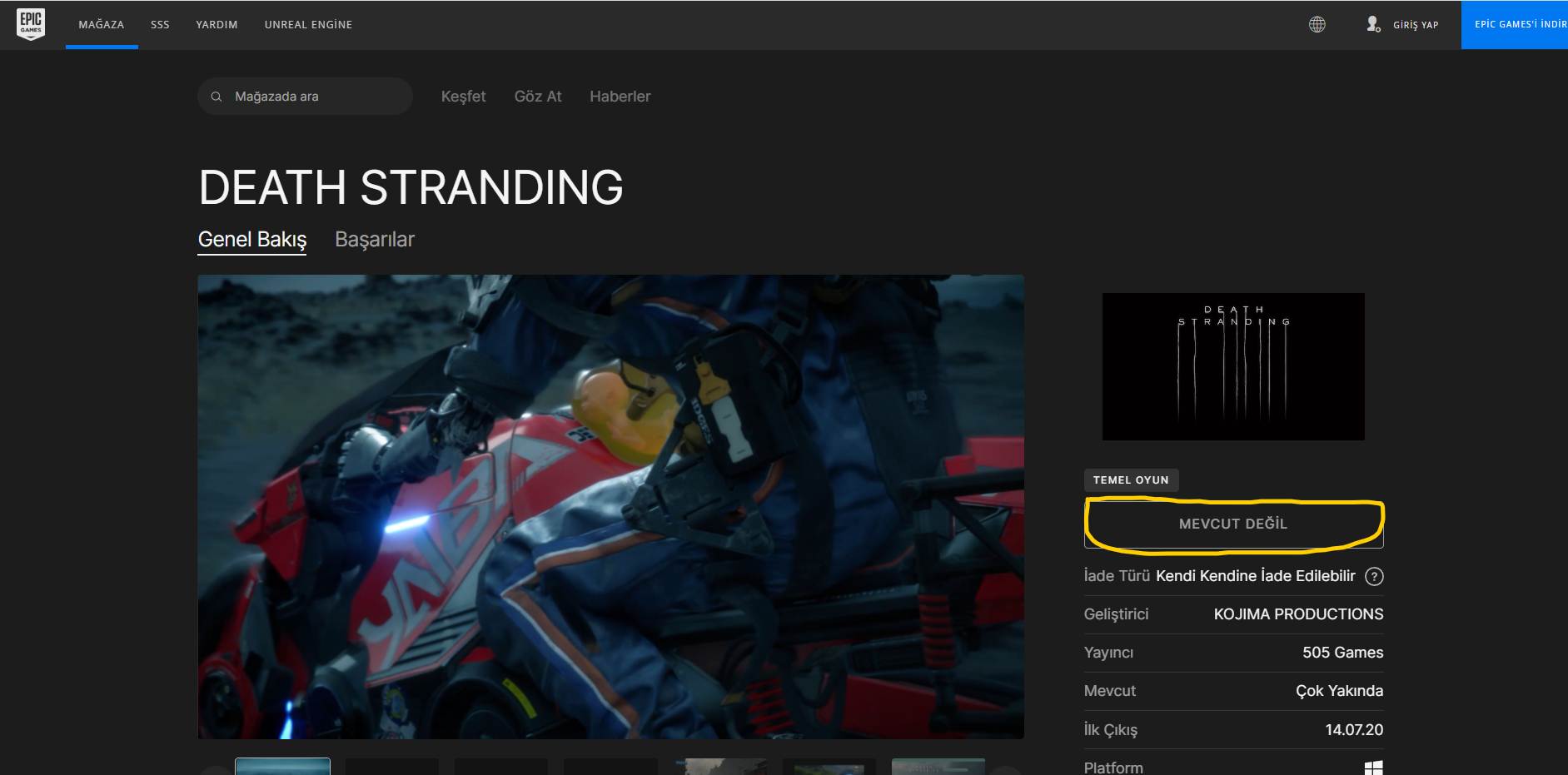The image size is (1568, 775).
Task: Click the Yayıncı label
Action: click(1108, 653)
